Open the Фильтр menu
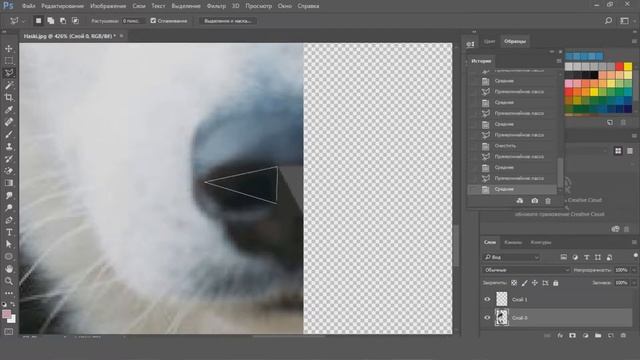 216,6
